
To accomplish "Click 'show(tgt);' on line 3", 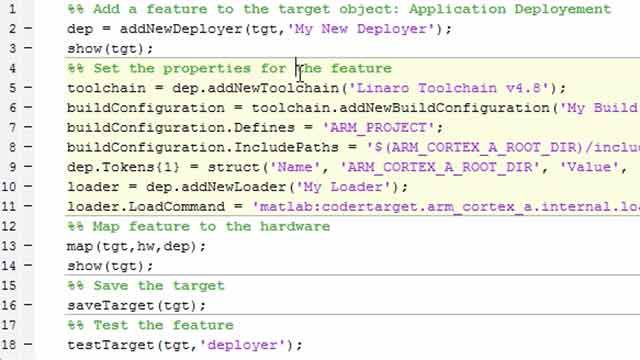I will click(110, 49).
